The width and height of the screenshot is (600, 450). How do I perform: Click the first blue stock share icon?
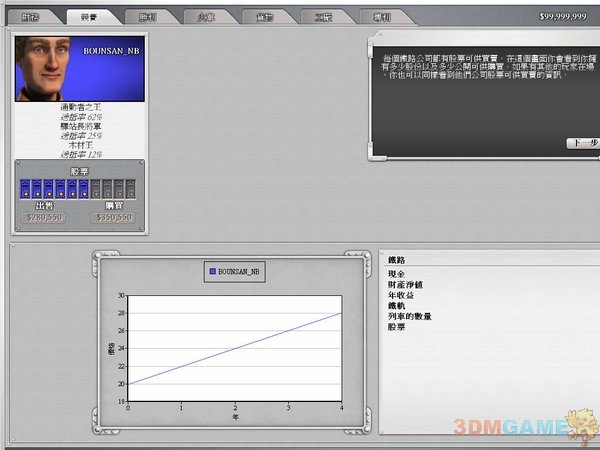point(25,188)
